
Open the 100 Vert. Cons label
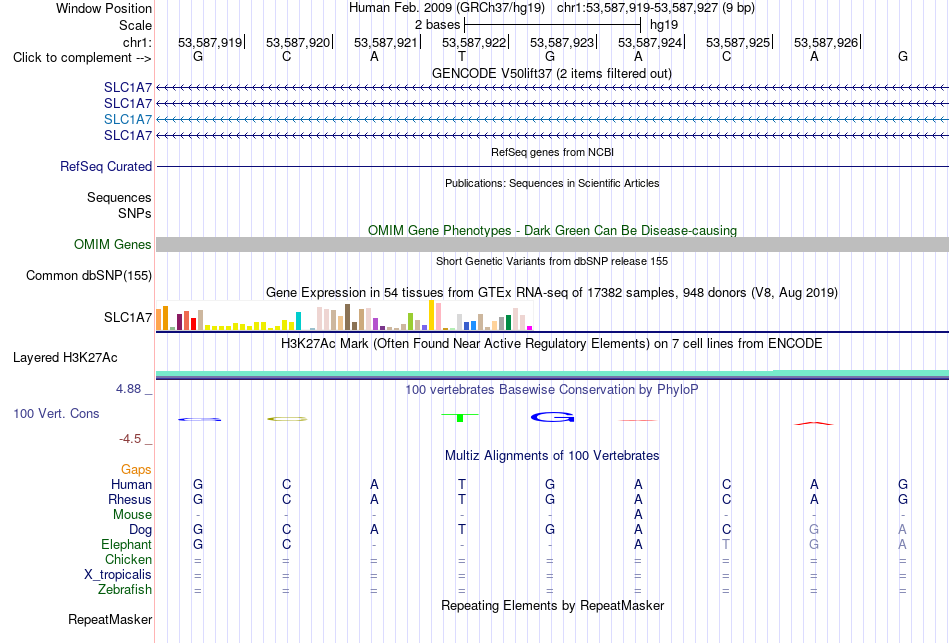(56, 413)
